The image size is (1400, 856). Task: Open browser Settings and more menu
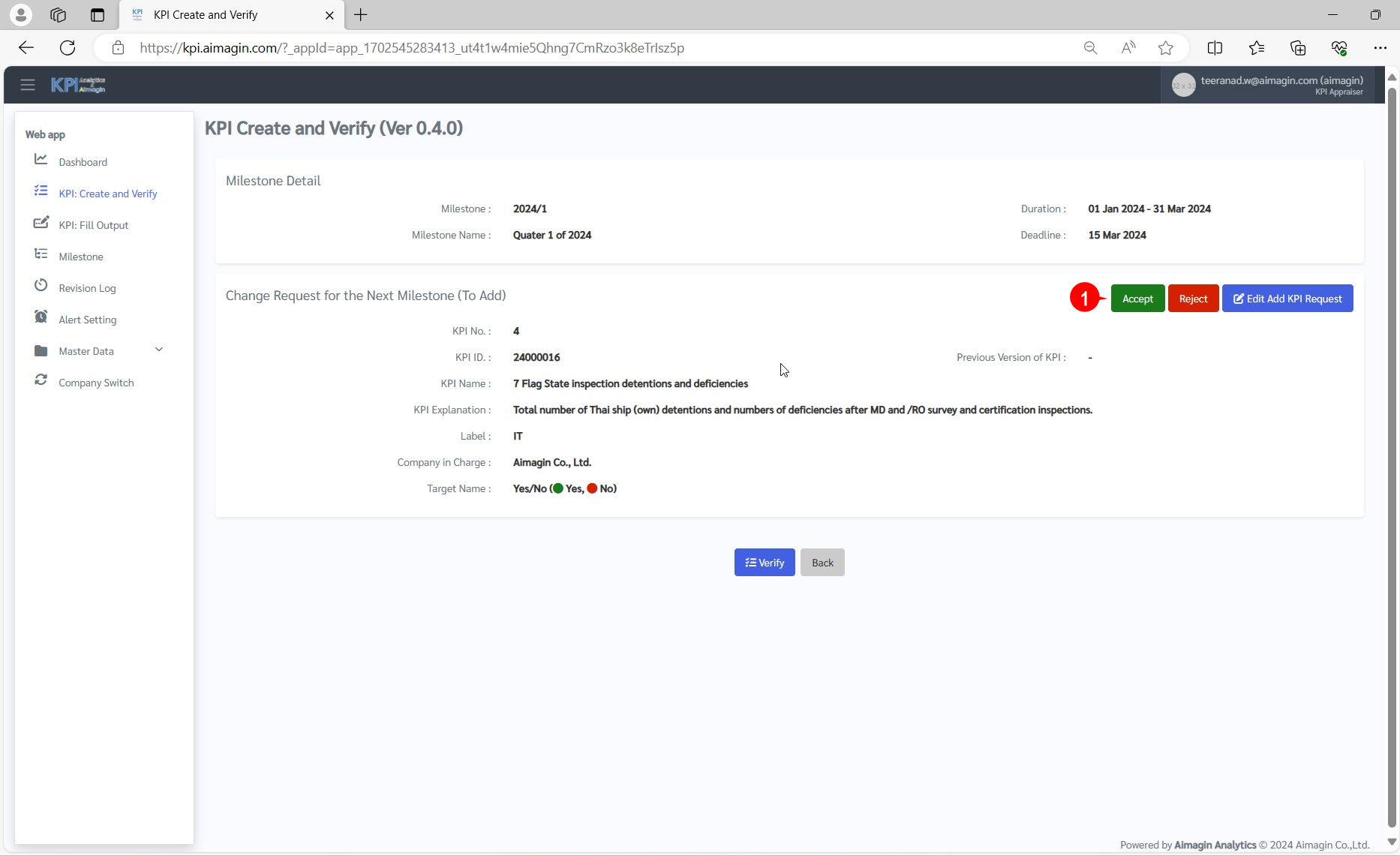pos(1380,48)
